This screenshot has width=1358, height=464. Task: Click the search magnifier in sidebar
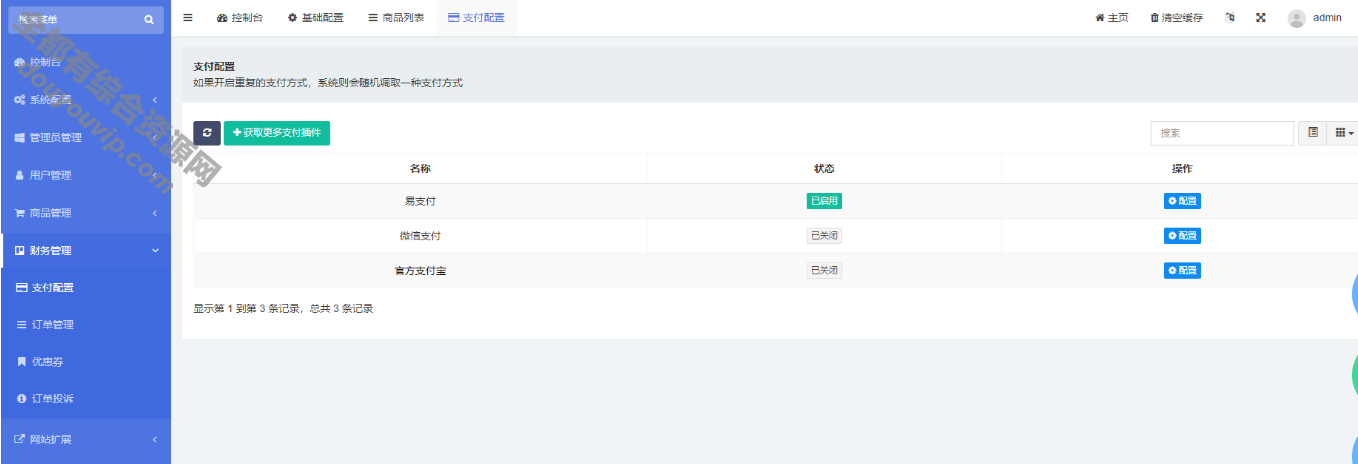tap(149, 19)
